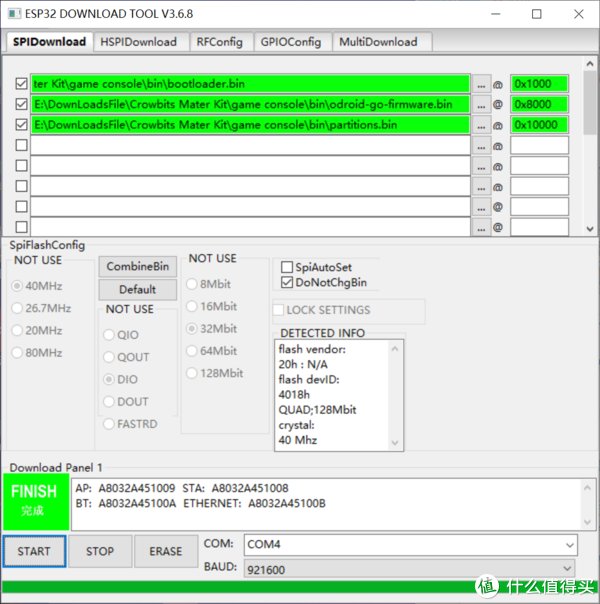Click the STOP button

point(100,551)
